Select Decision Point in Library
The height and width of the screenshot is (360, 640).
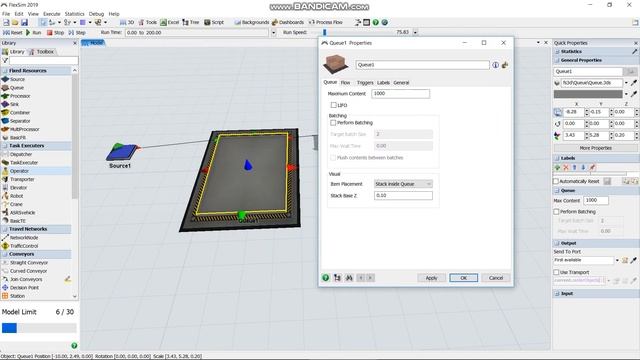click(x=21, y=288)
